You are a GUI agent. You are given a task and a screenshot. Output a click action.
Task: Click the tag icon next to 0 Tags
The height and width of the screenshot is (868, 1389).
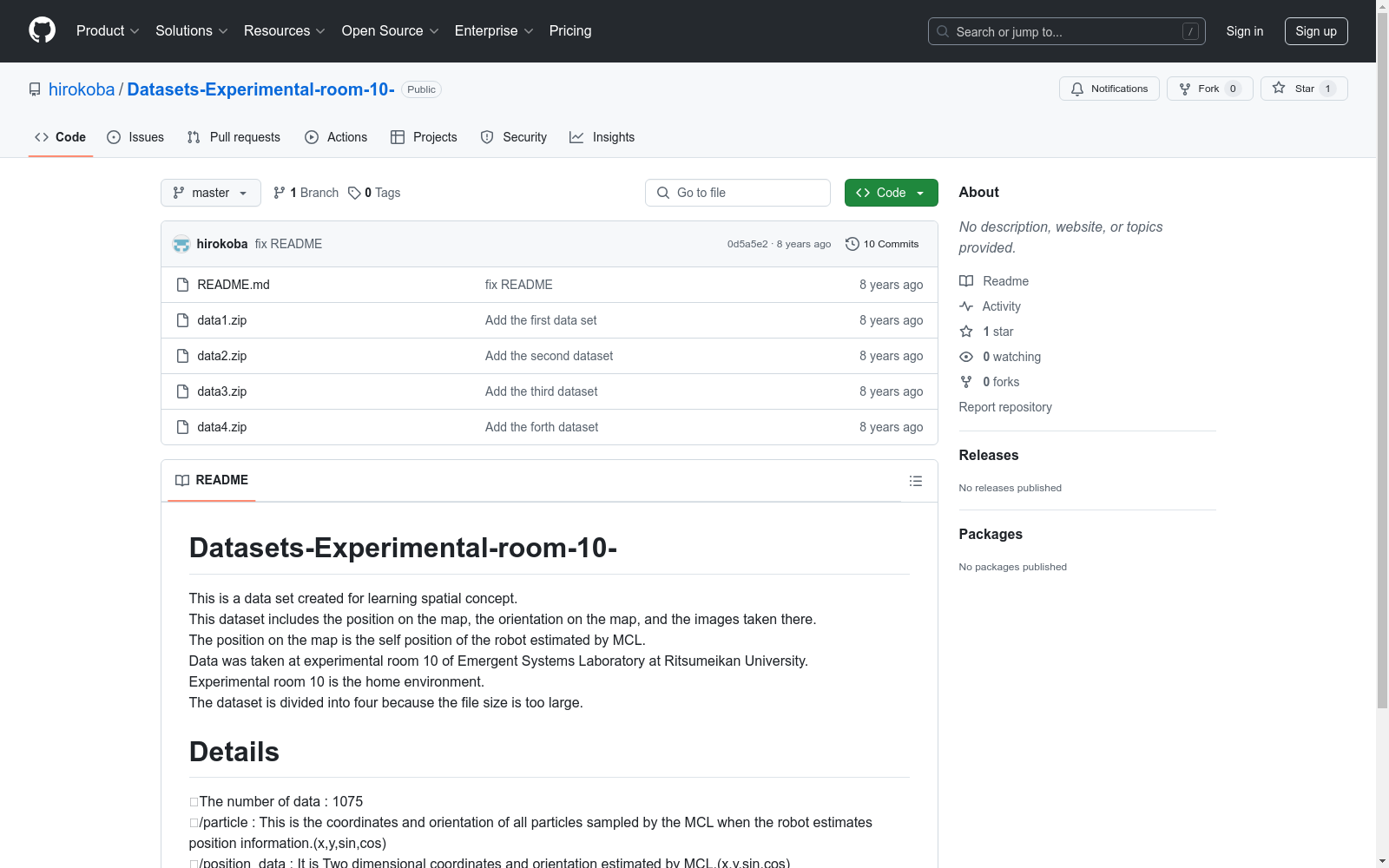pyautogui.click(x=354, y=193)
